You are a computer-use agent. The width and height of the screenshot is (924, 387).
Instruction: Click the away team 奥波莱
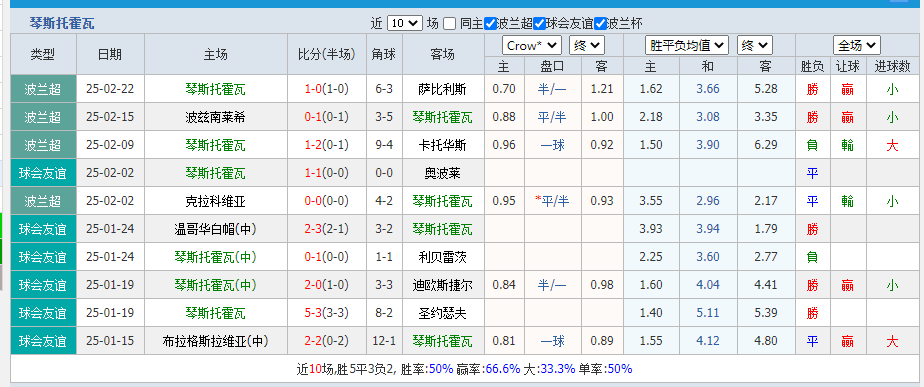coord(443,173)
